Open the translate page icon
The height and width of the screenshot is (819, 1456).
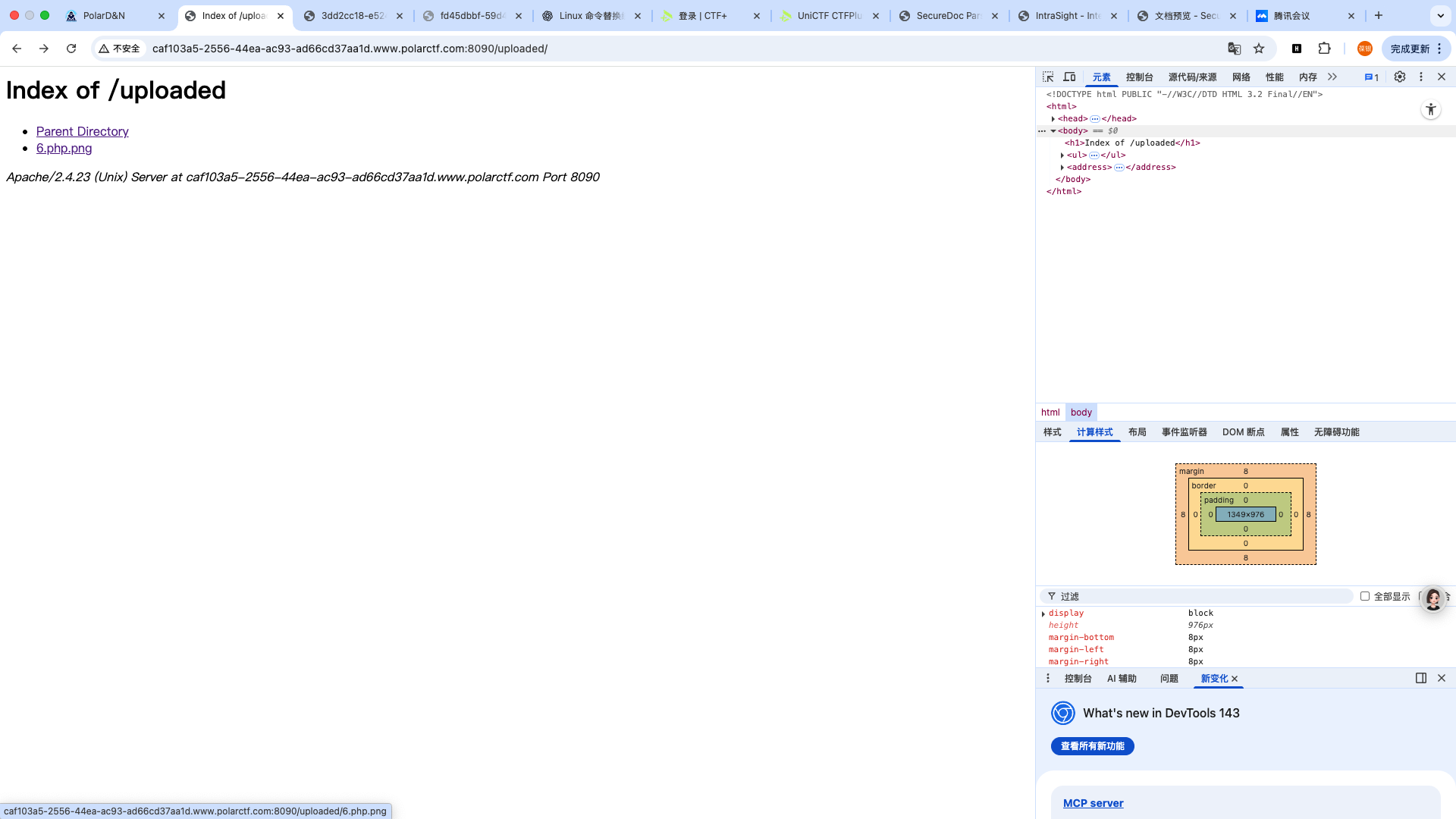(x=1234, y=49)
